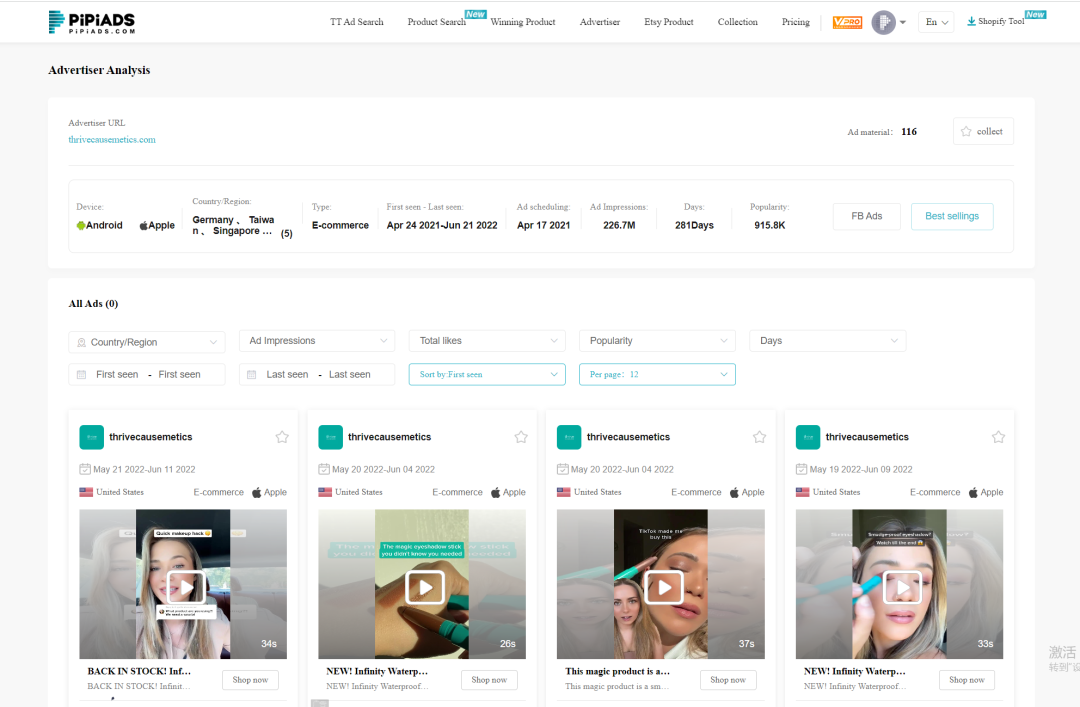This screenshot has height=707, width=1080.
Task: Open FB Ads button
Action: coord(866,216)
